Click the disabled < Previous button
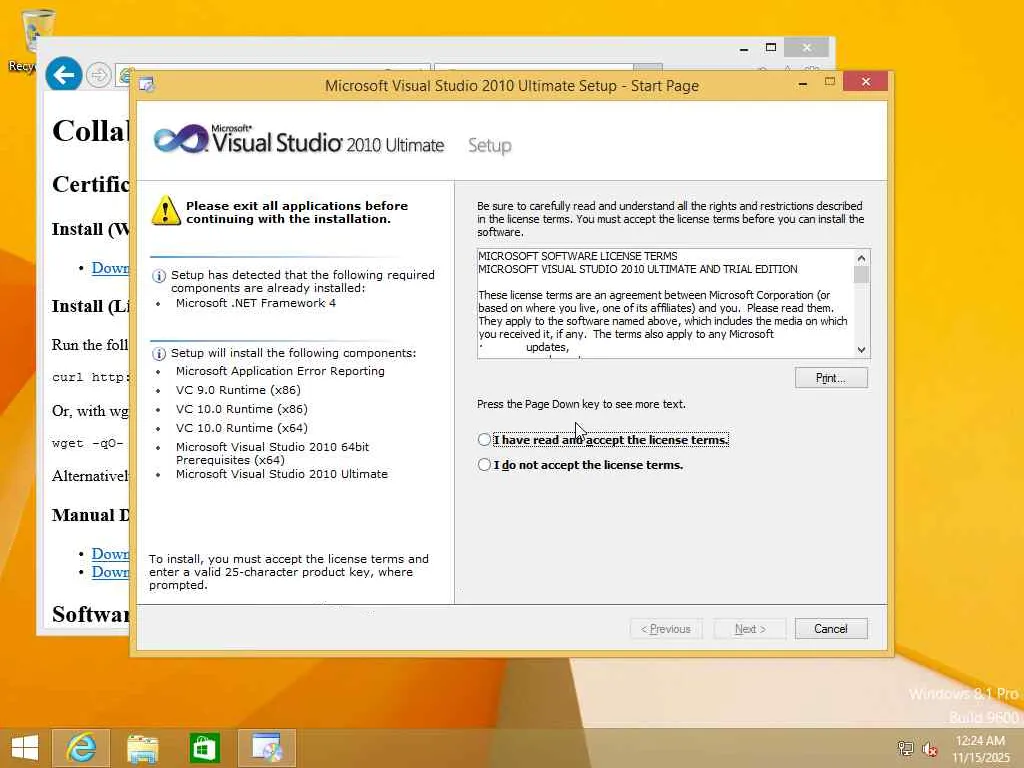Image resolution: width=1024 pixels, height=768 pixels. (666, 628)
